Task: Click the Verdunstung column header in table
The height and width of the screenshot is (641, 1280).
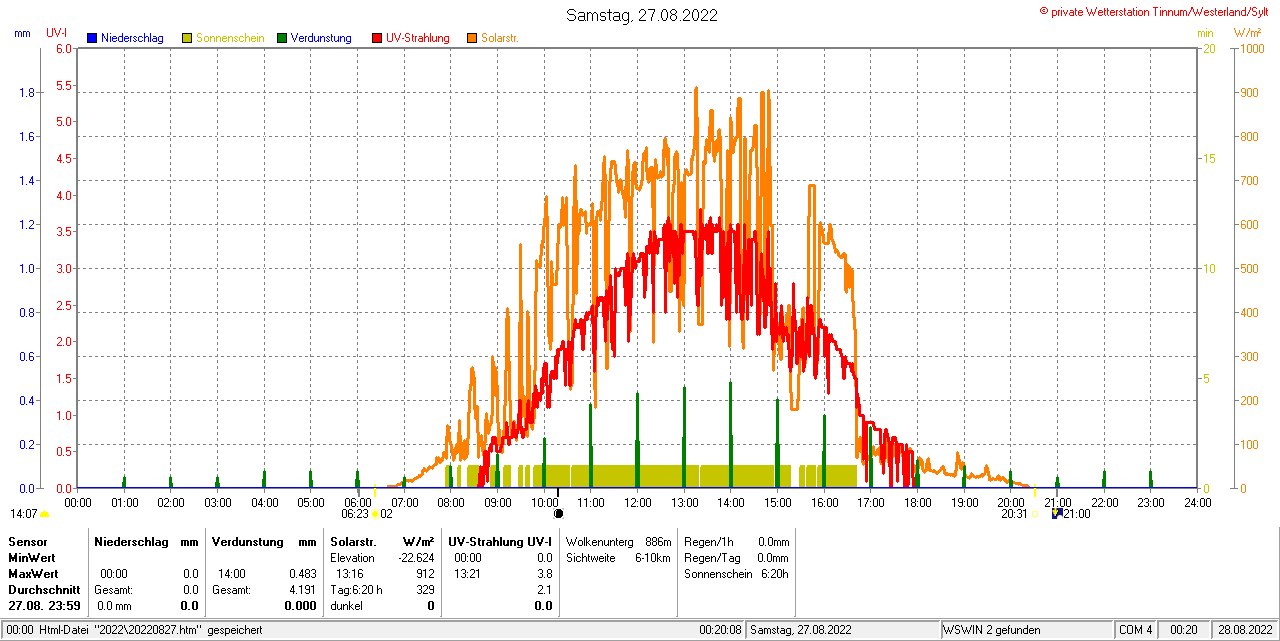Action: tap(246, 542)
